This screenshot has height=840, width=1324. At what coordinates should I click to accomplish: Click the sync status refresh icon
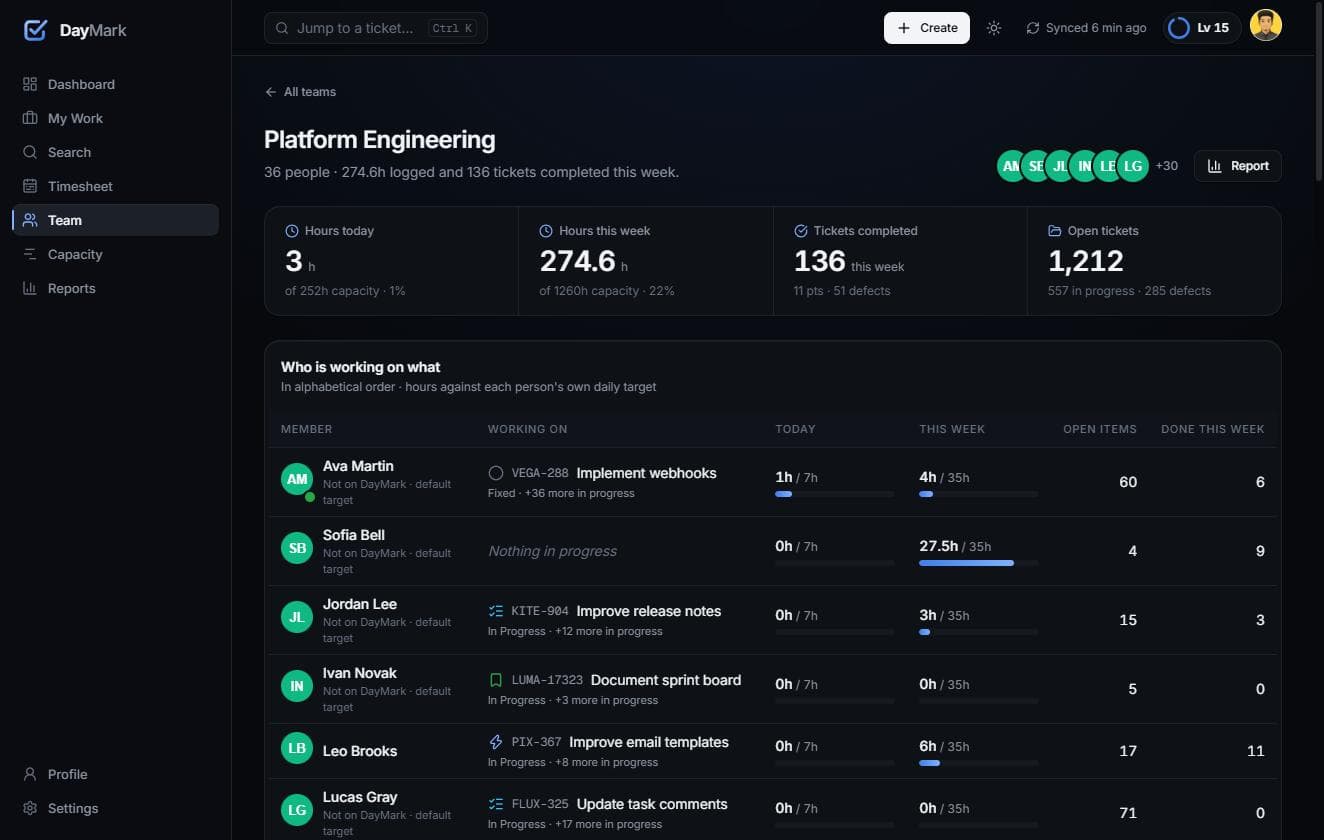click(x=1033, y=28)
